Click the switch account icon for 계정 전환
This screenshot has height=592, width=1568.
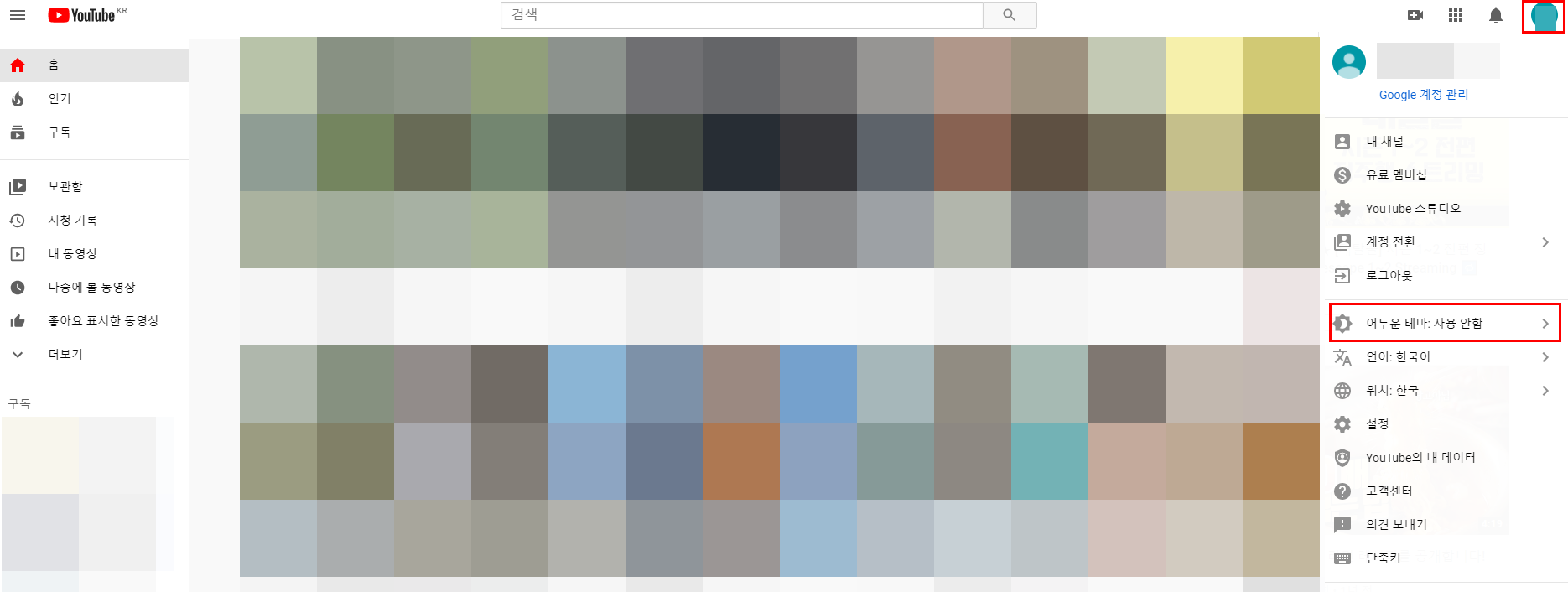click(x=1342, y=241)
